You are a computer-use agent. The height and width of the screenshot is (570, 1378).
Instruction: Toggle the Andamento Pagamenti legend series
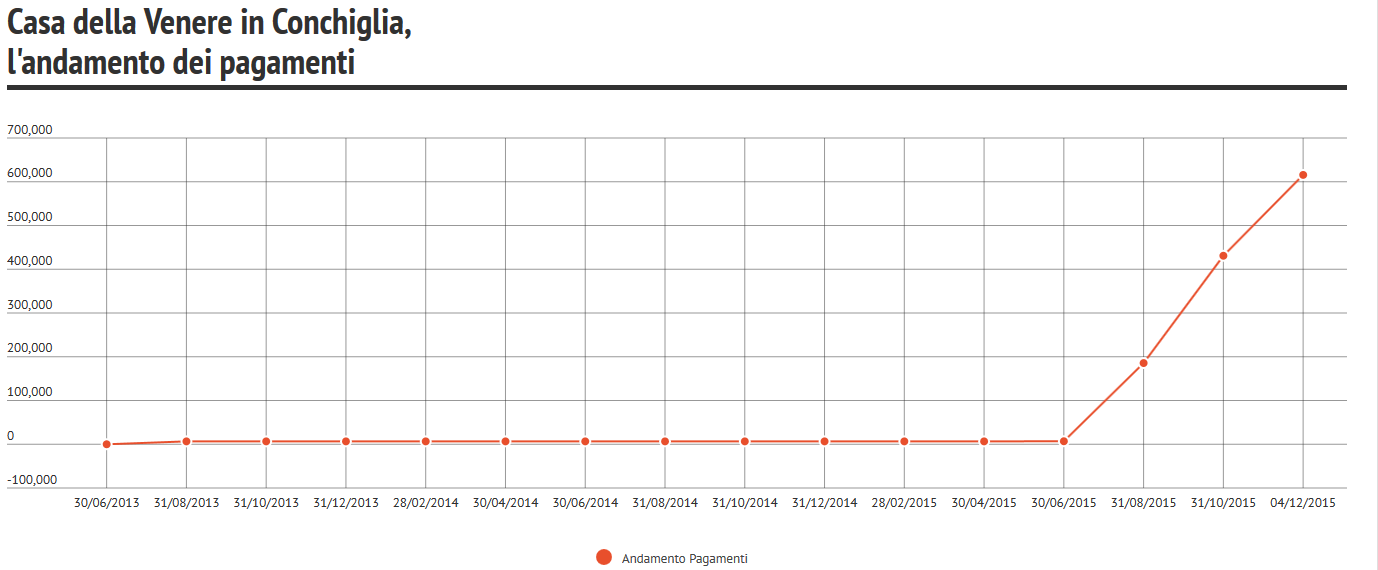click(672, 558)
